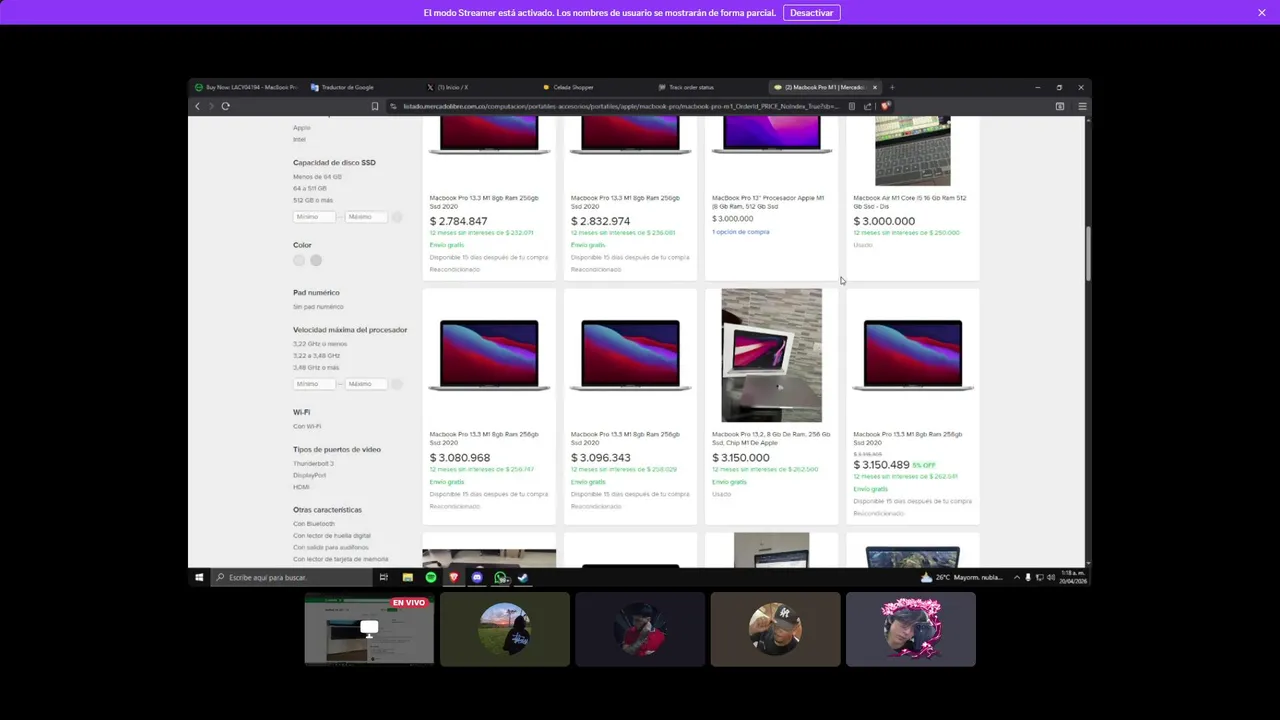Viewport: 1280px width, 720px height.
Task: Open Discord from the taskbar
Action: (477, 577)
